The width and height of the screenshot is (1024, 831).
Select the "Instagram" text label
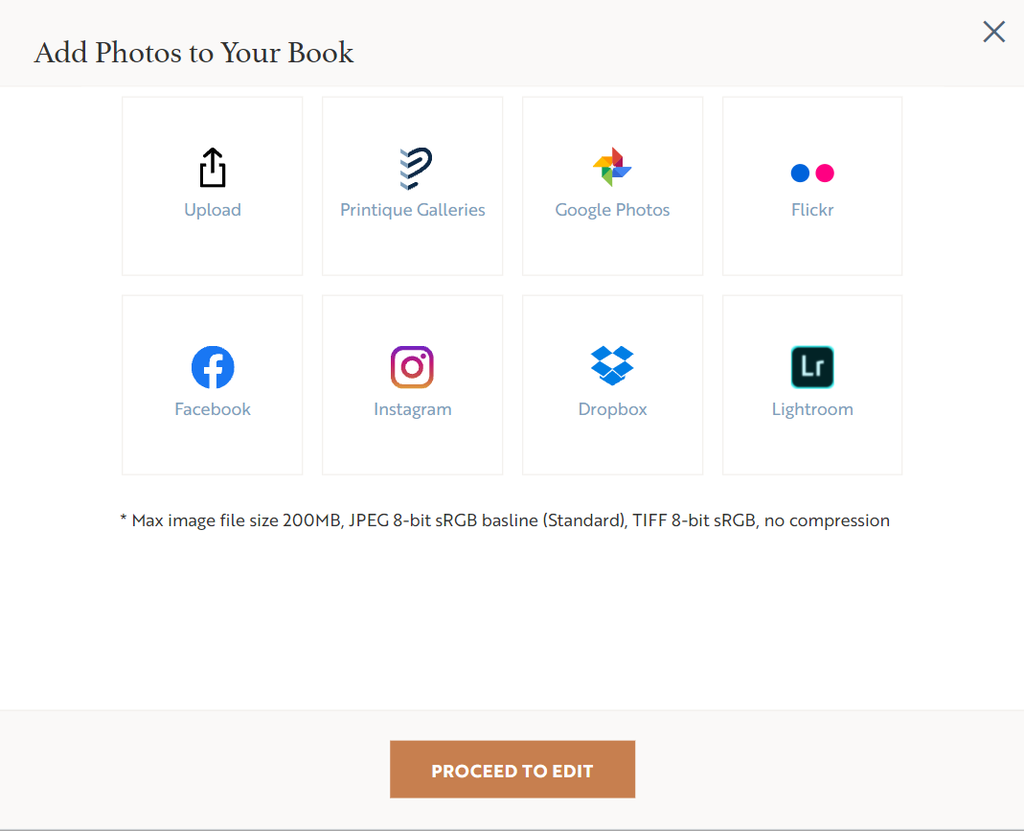coord(412,409)
